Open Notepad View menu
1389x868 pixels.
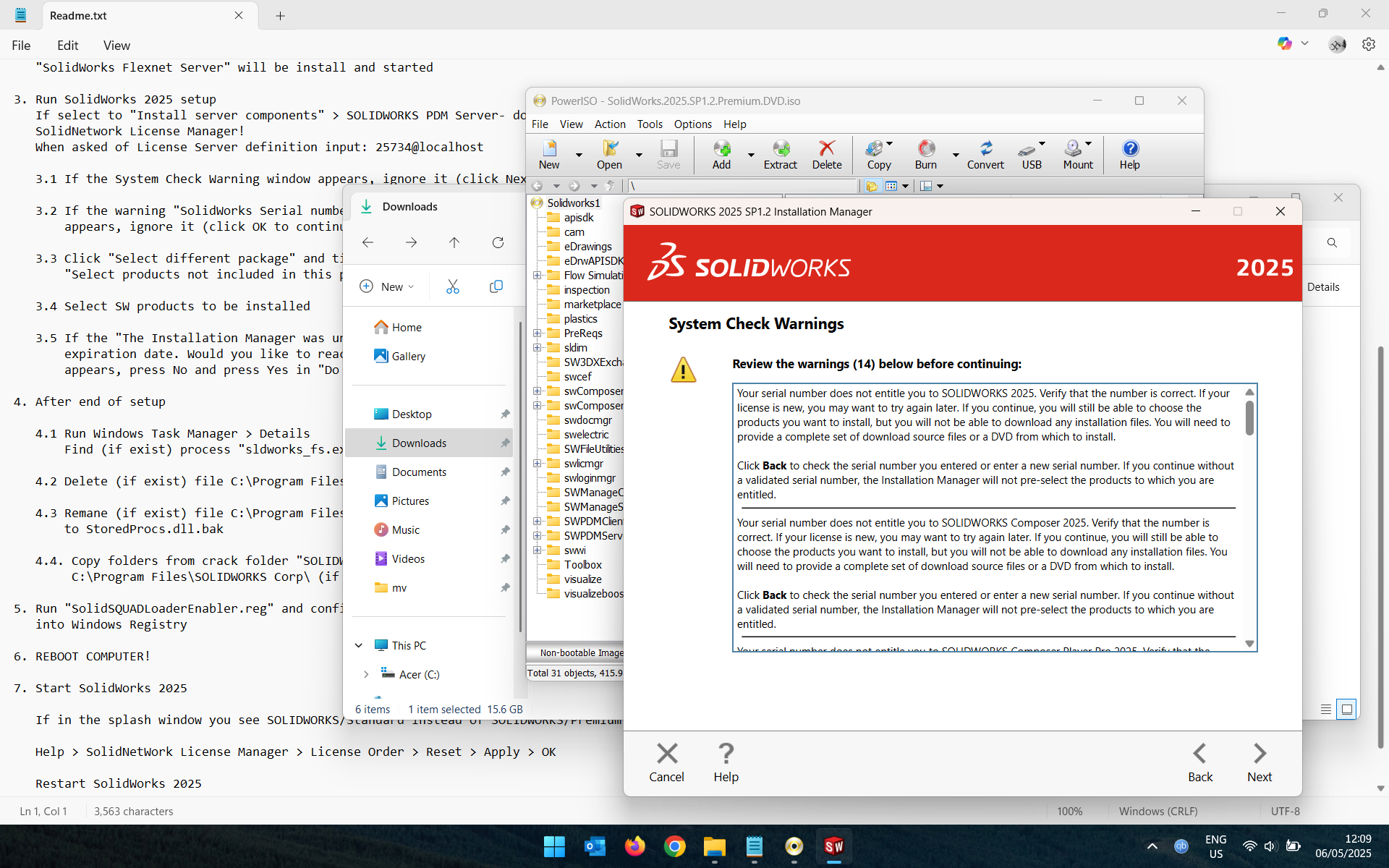pyautogui.click(x=116, y=46)
